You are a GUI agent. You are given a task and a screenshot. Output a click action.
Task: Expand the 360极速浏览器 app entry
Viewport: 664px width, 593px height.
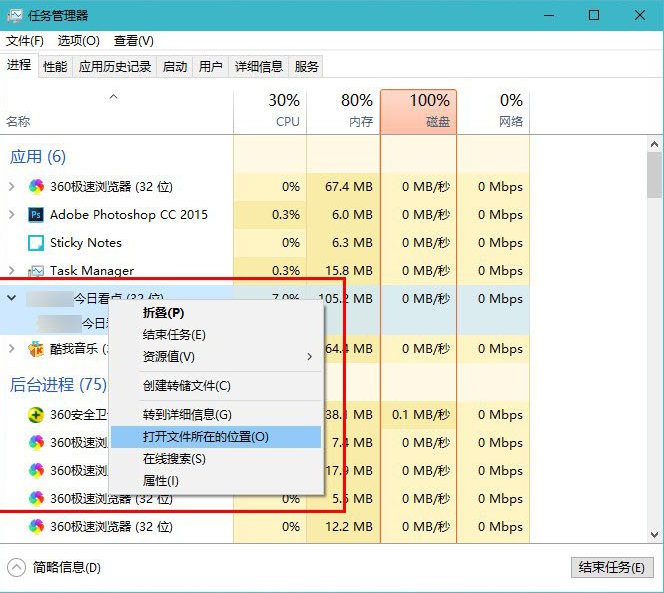click(x=12, y=187)
